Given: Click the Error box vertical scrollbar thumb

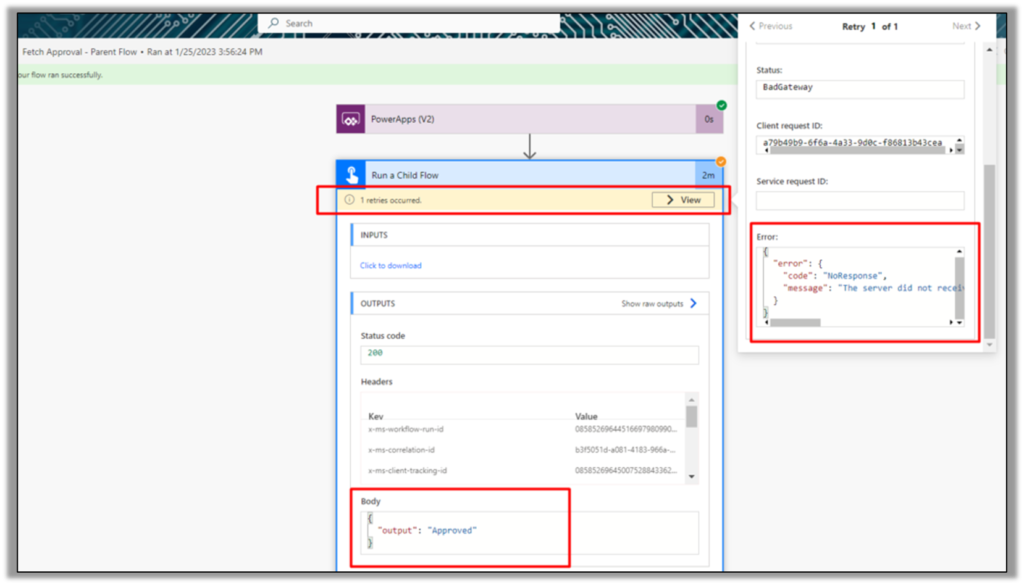Looking at the screenshot, I should coord(959,286).
